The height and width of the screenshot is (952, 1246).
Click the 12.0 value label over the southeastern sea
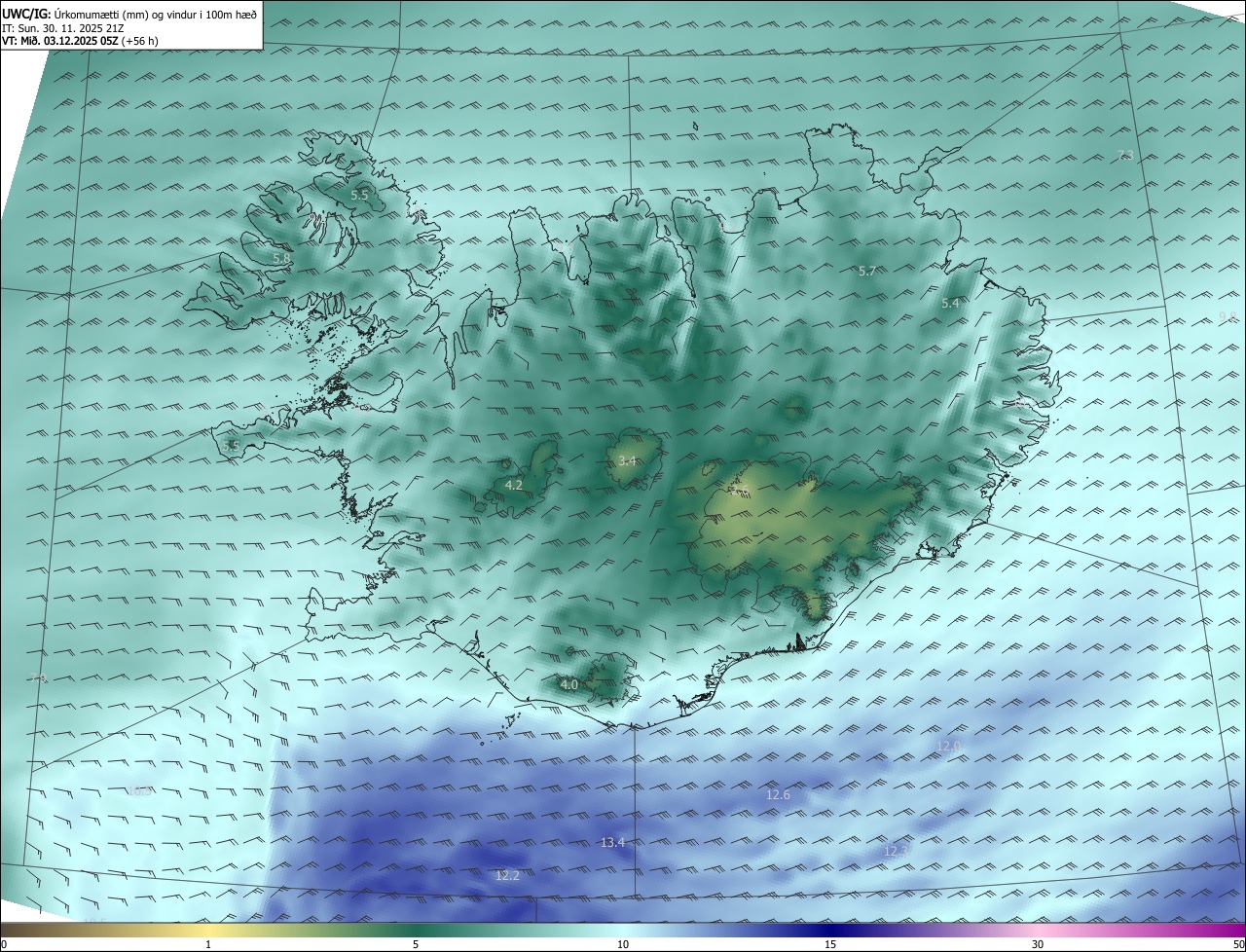click(x=948, y=746)
